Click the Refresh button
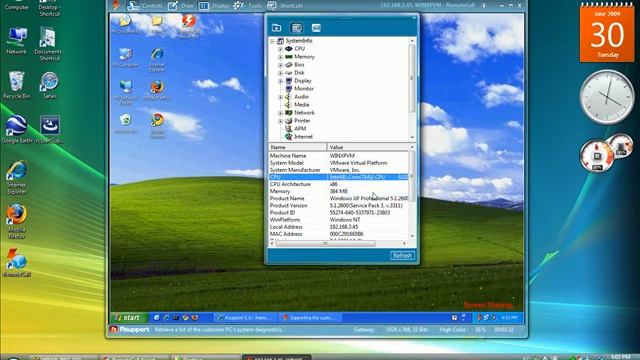Screen dimensions: 640x360 (x=402, y=256)
